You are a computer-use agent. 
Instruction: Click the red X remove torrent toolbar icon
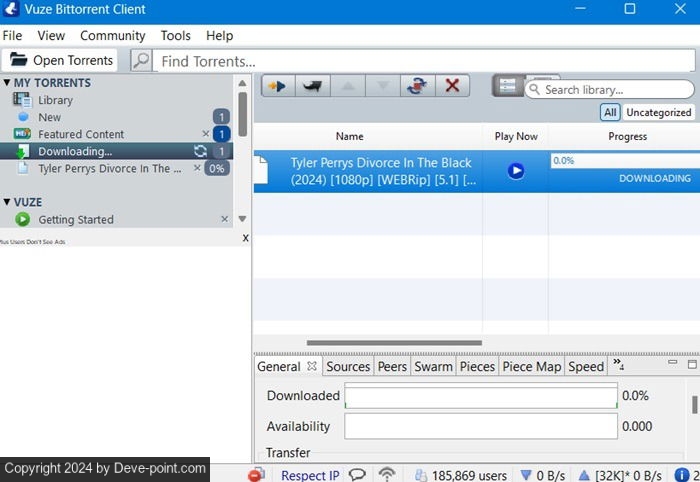451,87
